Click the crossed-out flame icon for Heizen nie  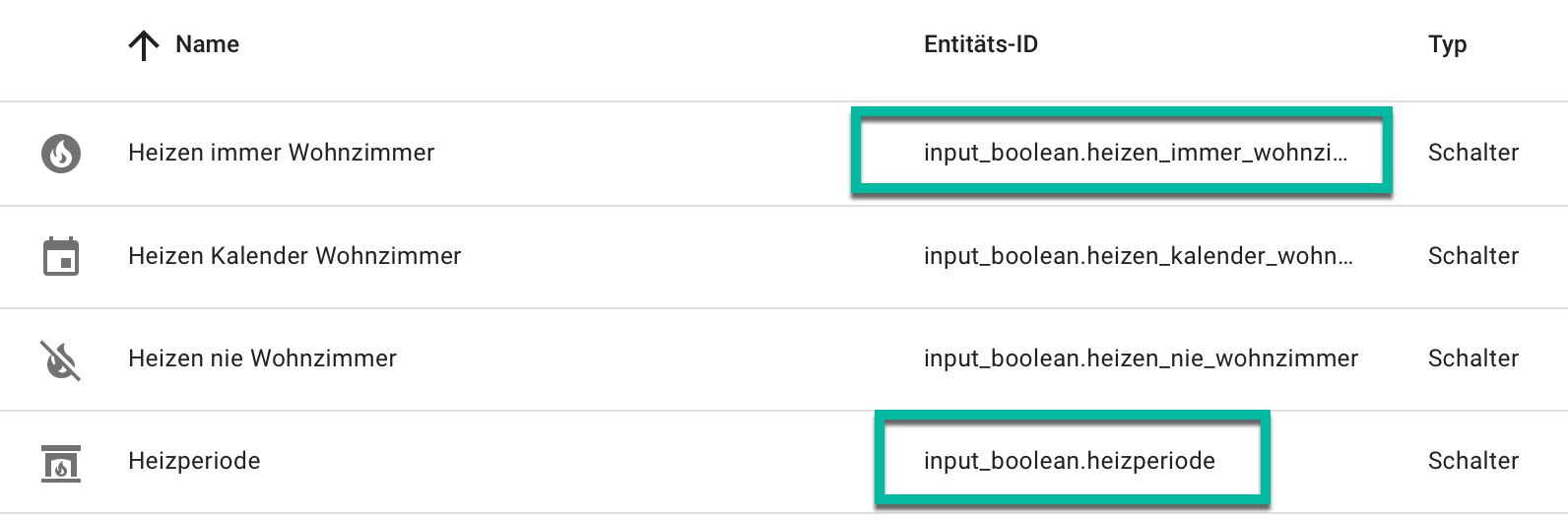point(61,359)
